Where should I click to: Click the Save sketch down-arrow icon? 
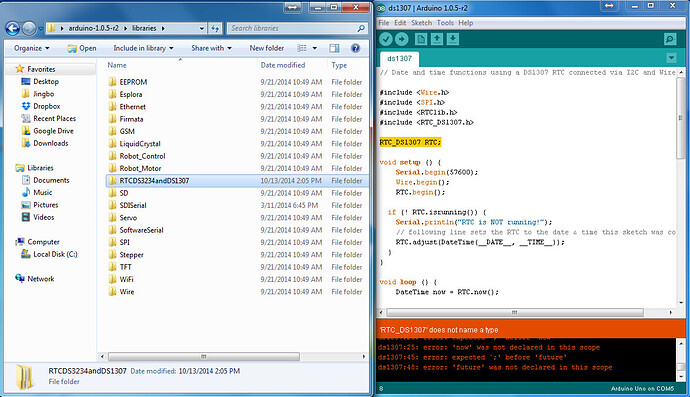point(453,39)
